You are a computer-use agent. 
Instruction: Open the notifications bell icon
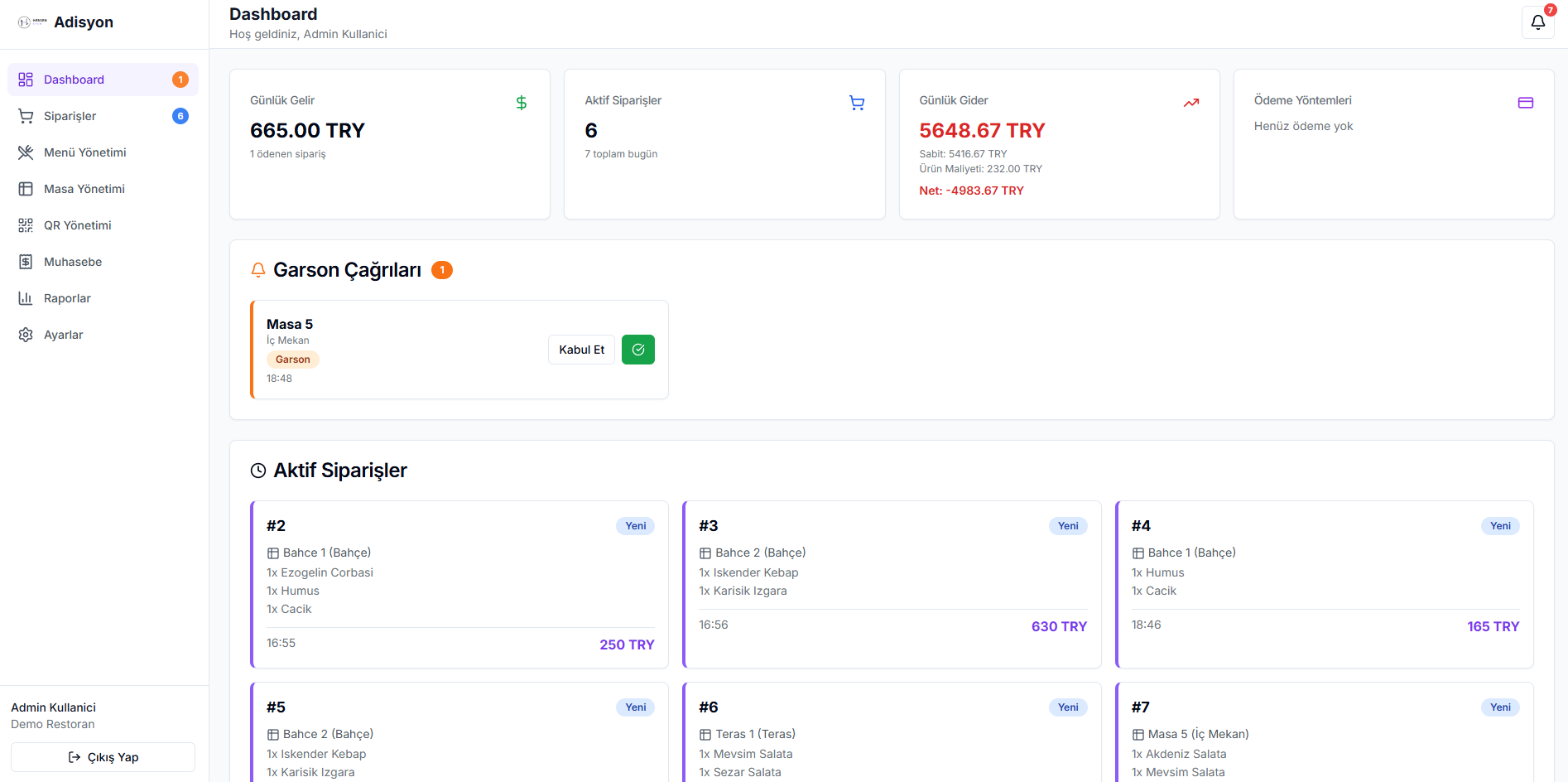[x=1537, y=22]
